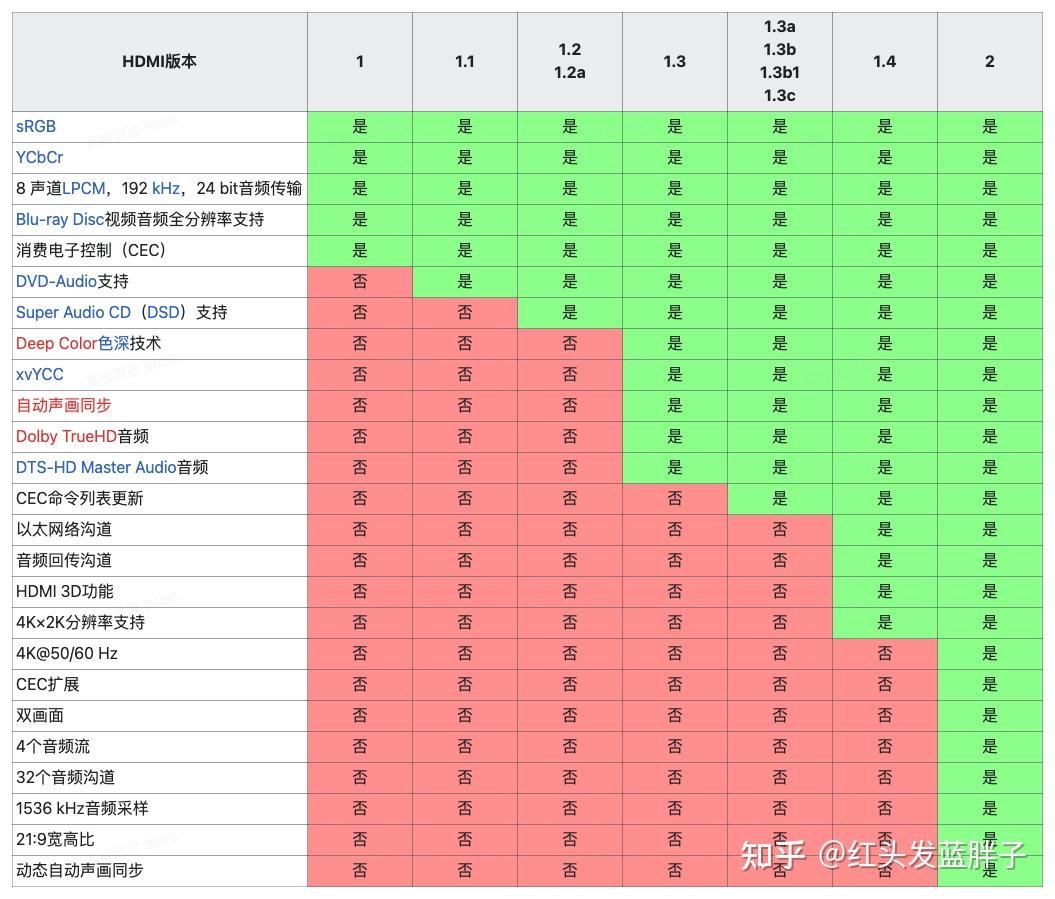Select the version 1.1 column header
Image resolution: width=1055 pixels, height=899 pixels.
[465, 61]
